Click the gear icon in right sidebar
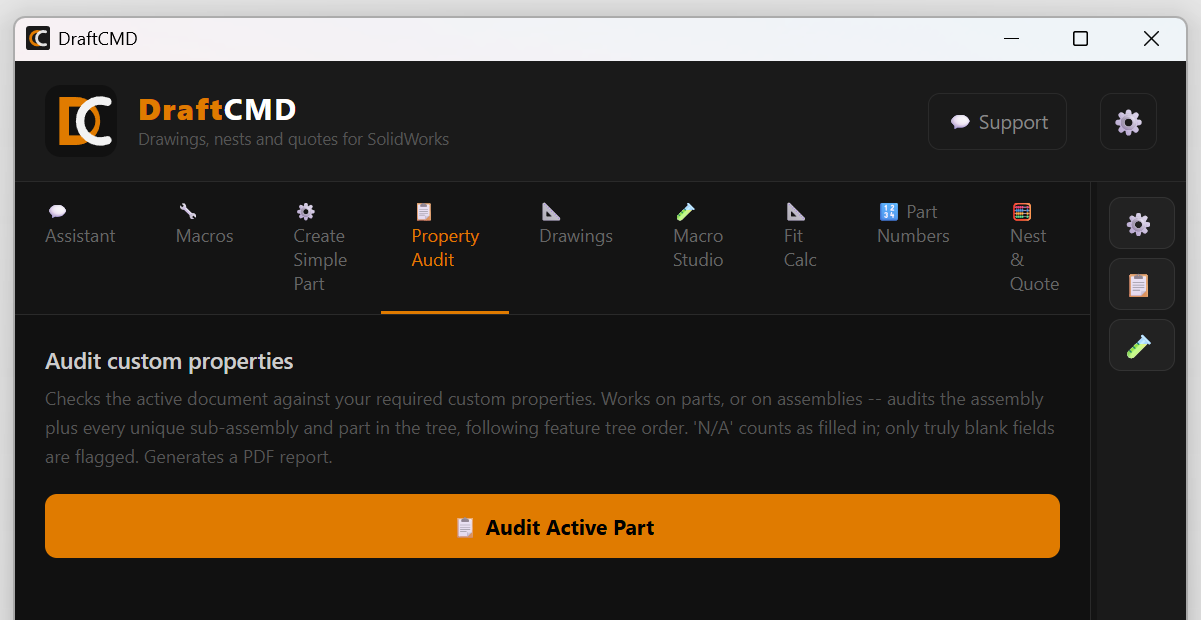This screenshot has width=1201, height=620. 1141,223
